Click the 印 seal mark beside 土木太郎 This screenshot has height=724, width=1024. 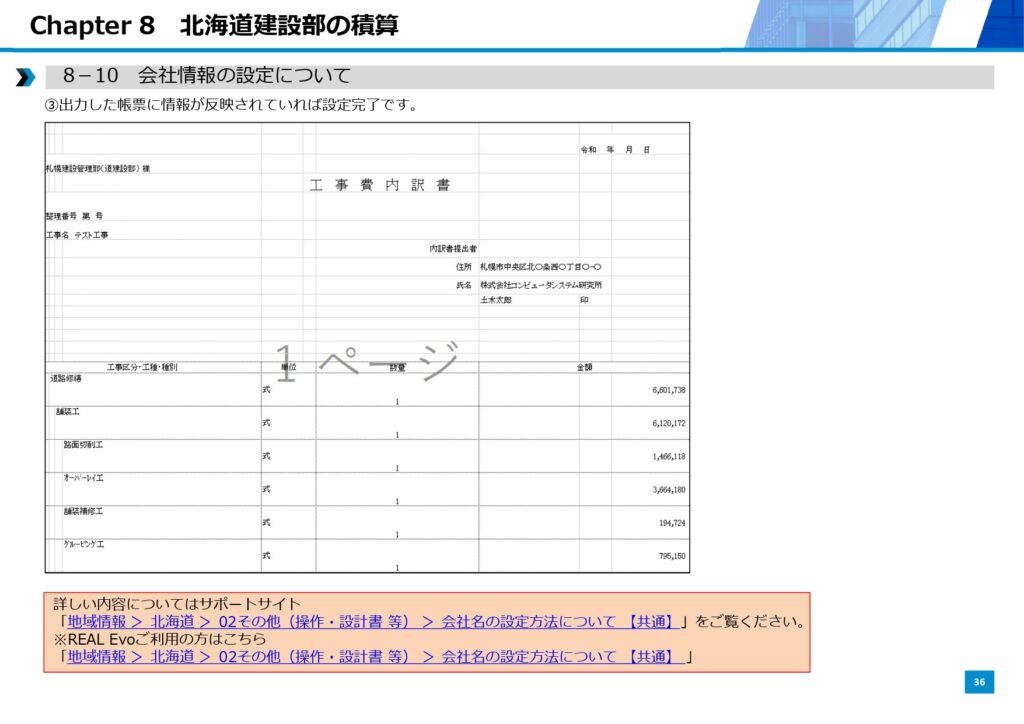[x=585, y=300]
